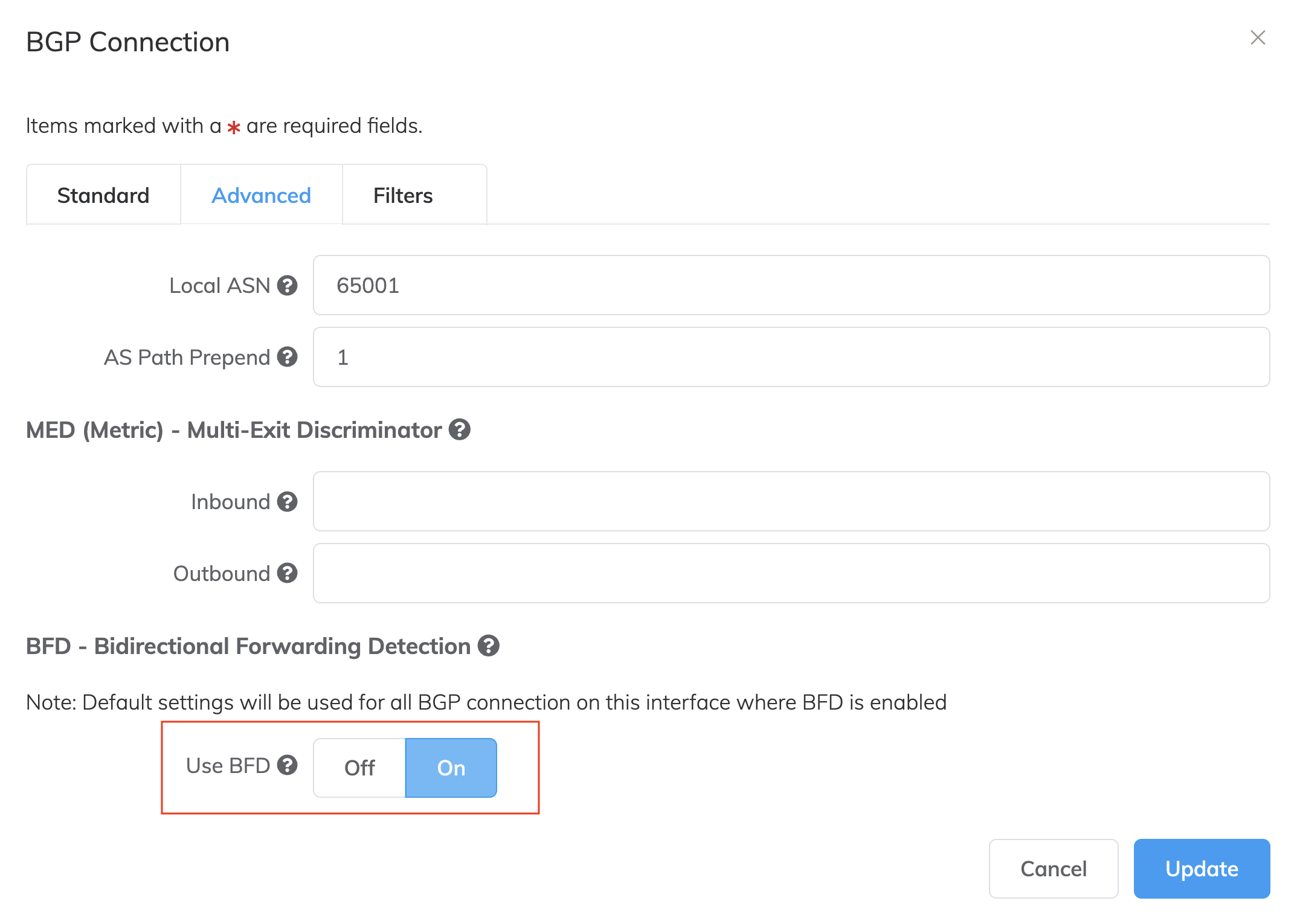Click into the AS Path Prepend field
The width and height of the screenshot is (1297, 924).
click(791, 358)
